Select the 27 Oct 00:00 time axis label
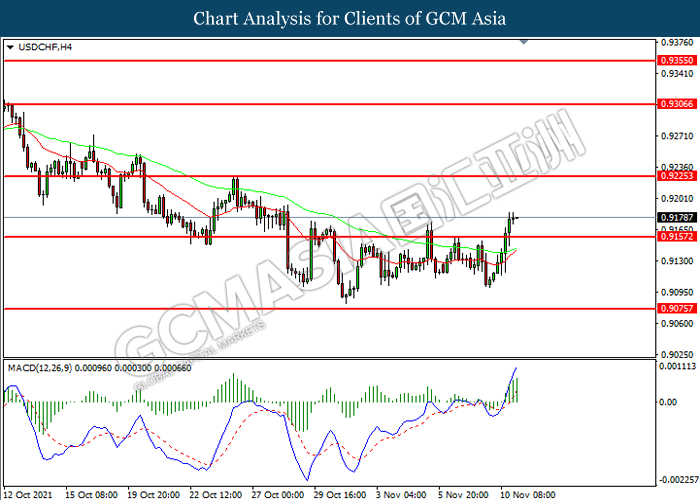This screenshot has width=700, height=500. coord(278,493)
